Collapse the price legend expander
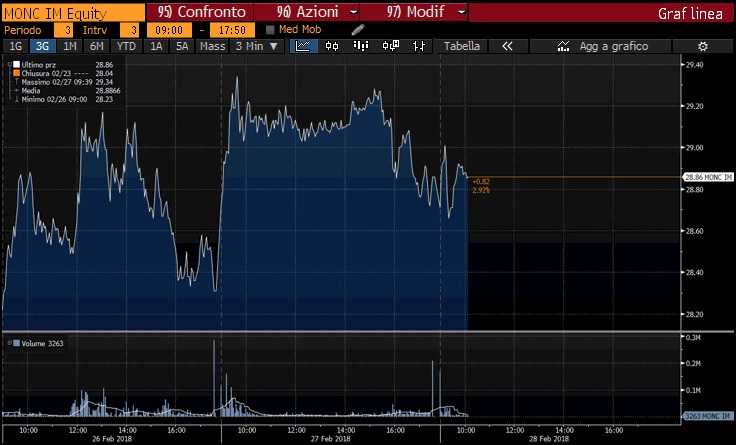 coord(9,64)
